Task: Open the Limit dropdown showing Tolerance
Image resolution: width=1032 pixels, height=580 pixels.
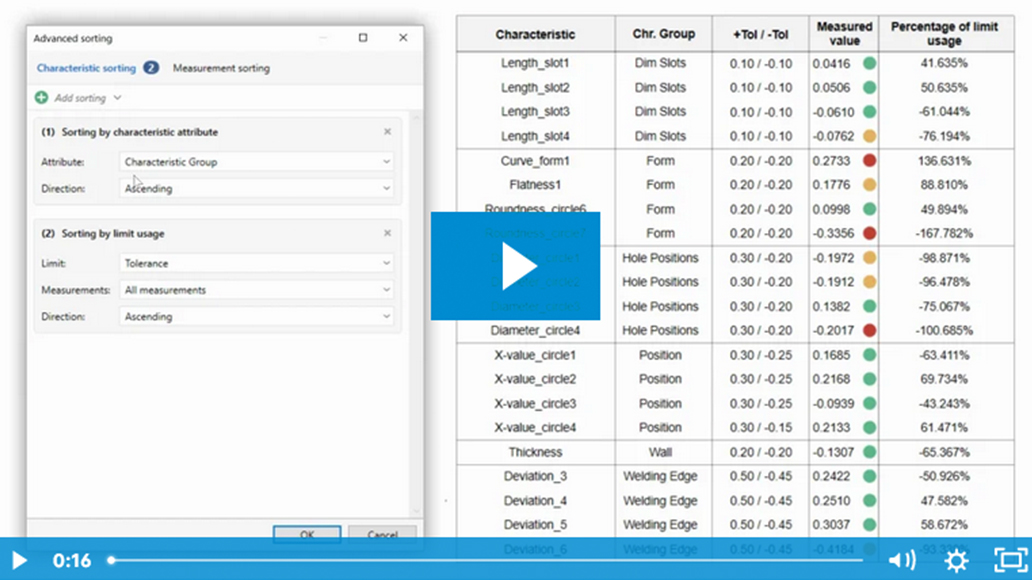Action: pyautogui.click(x=256, y=263)
